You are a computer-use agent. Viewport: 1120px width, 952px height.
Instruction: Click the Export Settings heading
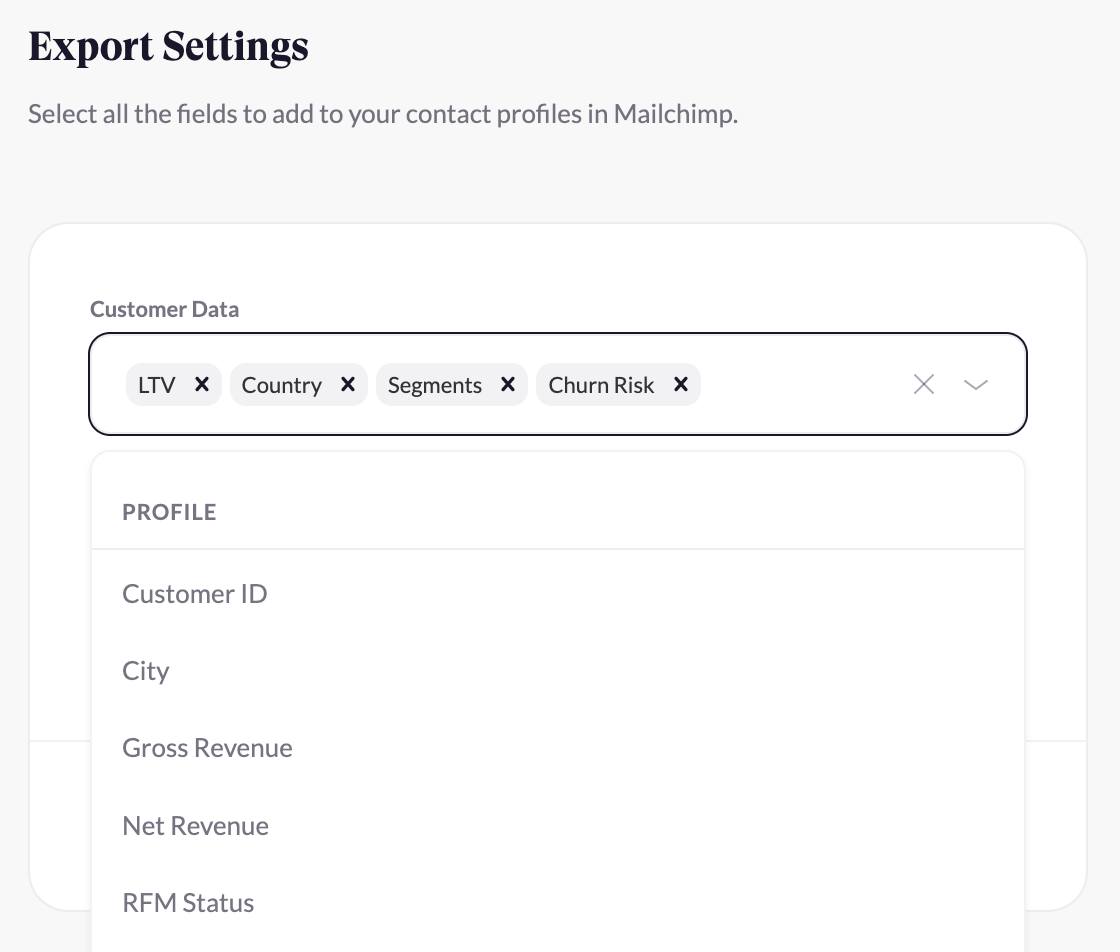[169, 46]
